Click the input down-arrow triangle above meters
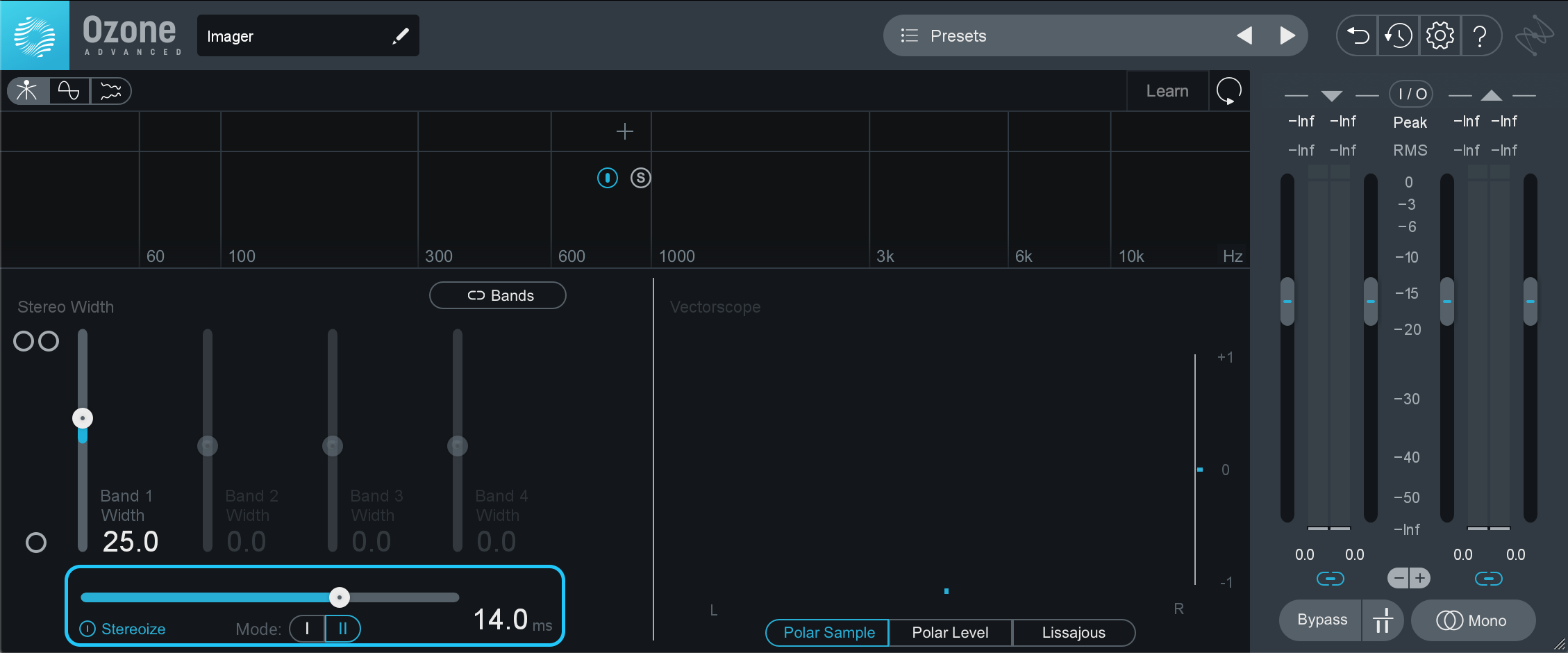 1332,95
